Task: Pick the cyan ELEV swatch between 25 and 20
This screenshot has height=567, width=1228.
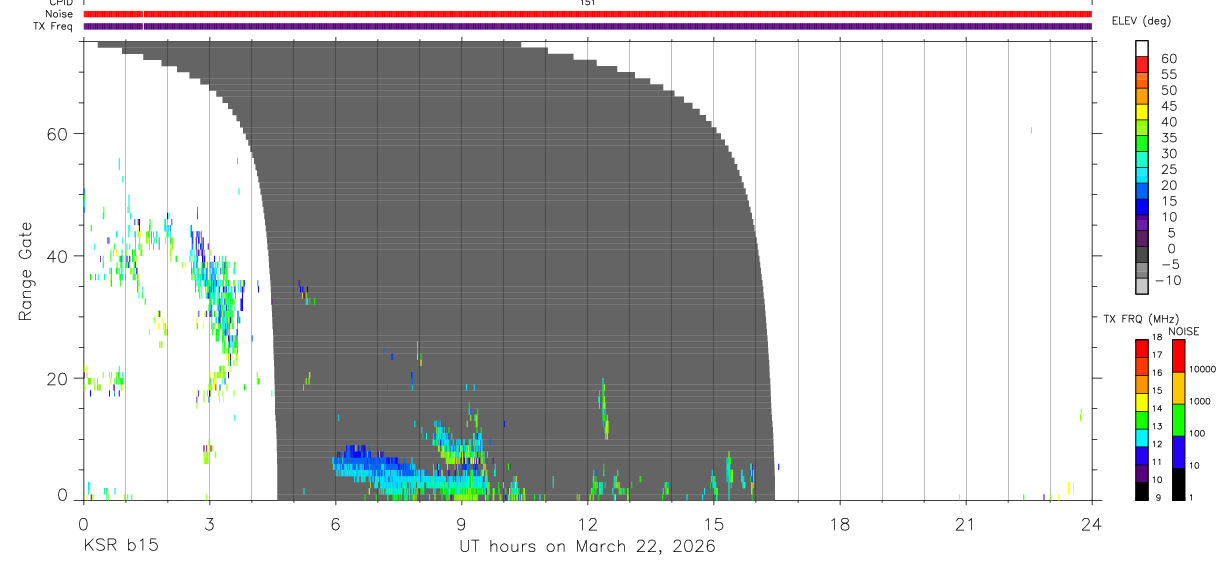Action: tap(1142, 175)
